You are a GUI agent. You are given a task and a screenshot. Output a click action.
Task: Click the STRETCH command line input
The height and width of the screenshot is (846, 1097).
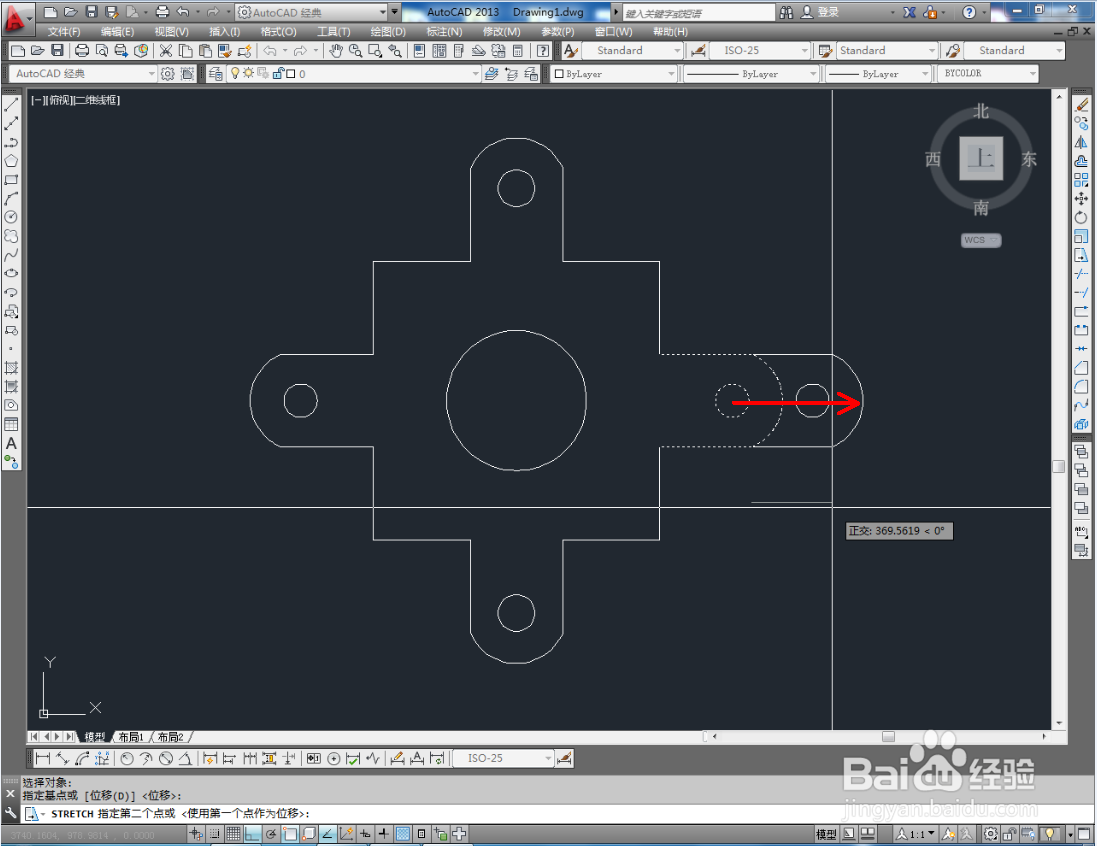[556, 814]
